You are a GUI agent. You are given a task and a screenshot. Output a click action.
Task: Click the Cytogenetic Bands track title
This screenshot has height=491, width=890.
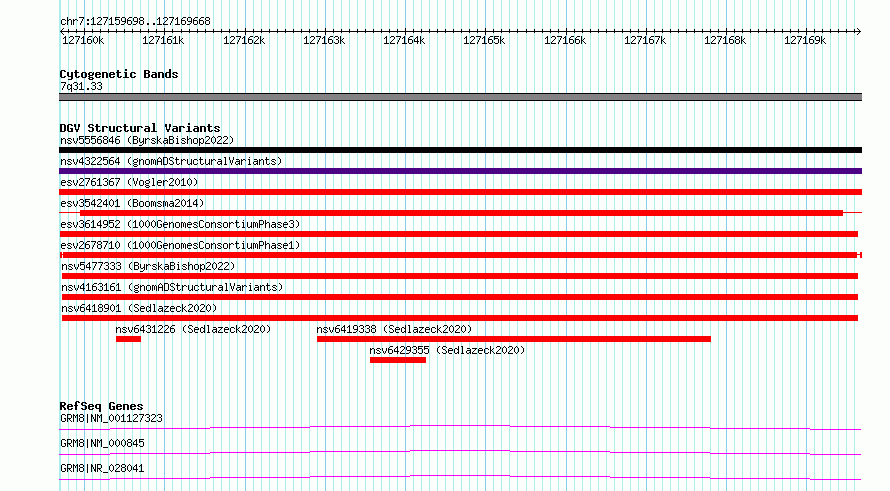tap(119, 74)
